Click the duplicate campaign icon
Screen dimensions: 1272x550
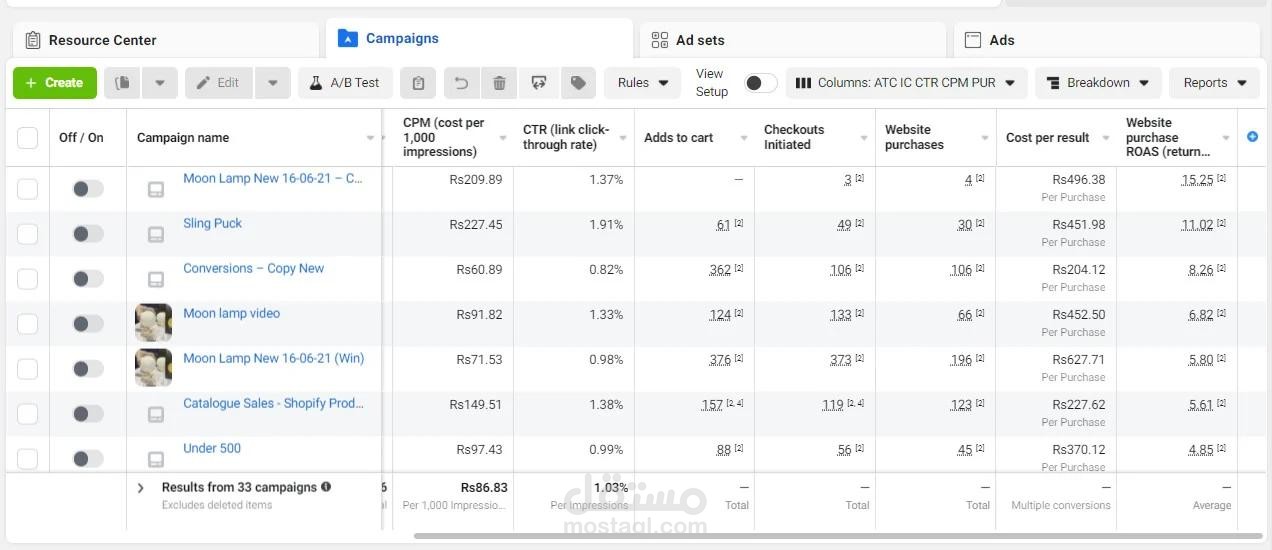123,83
